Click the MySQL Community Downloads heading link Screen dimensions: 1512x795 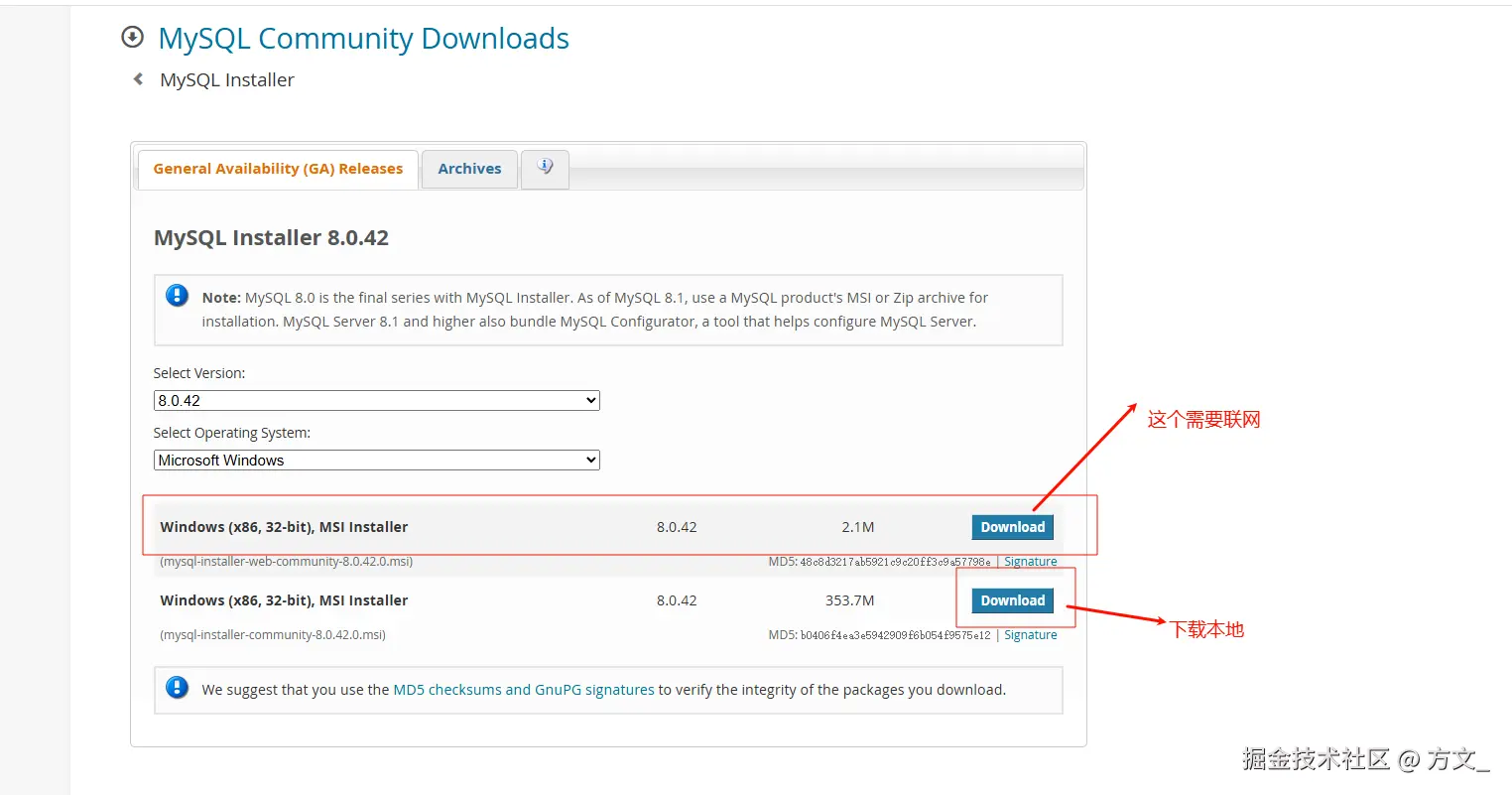(363, 39)
